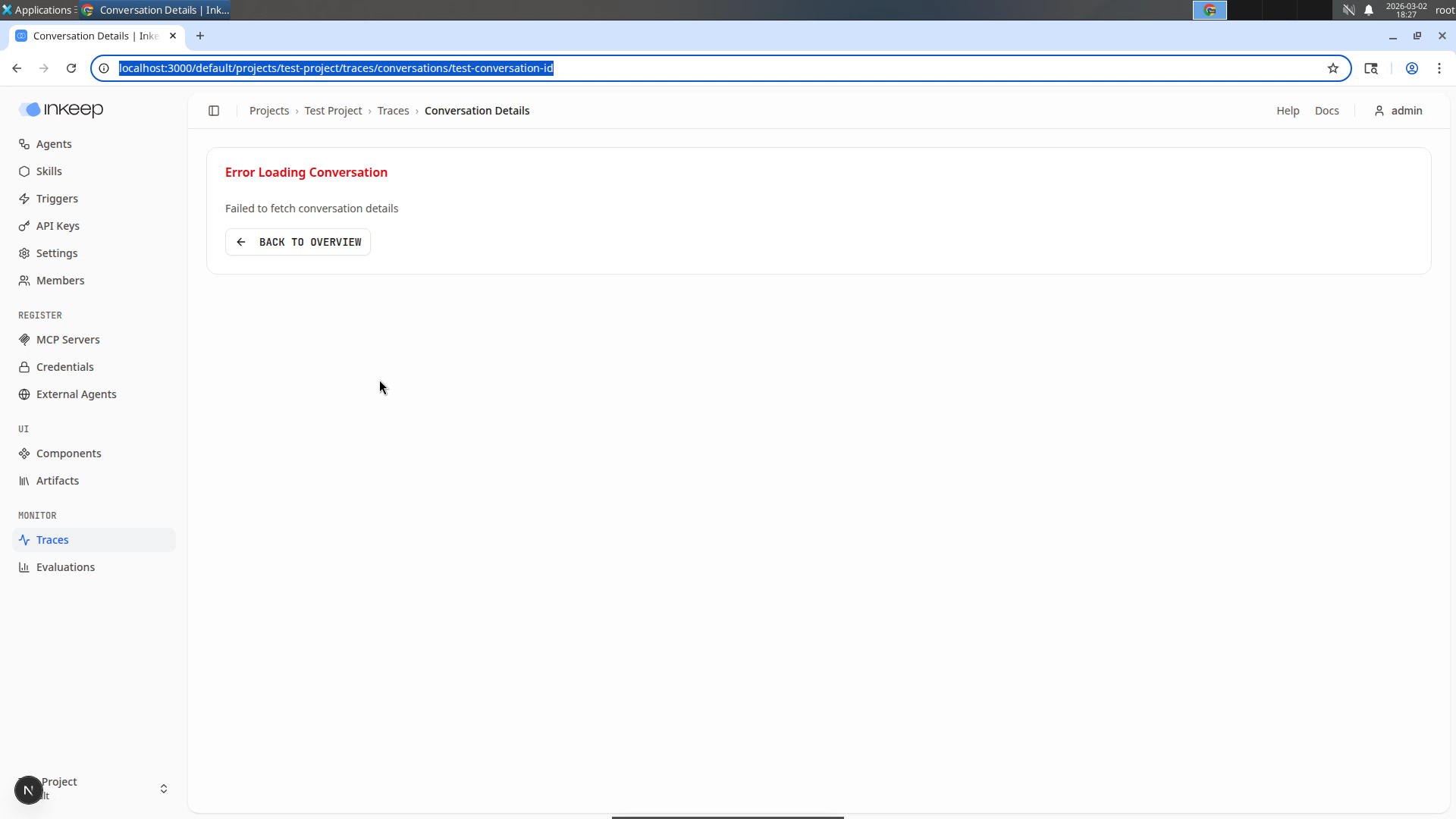Toggle the sidebar collapse icon

tap(214, 111)
